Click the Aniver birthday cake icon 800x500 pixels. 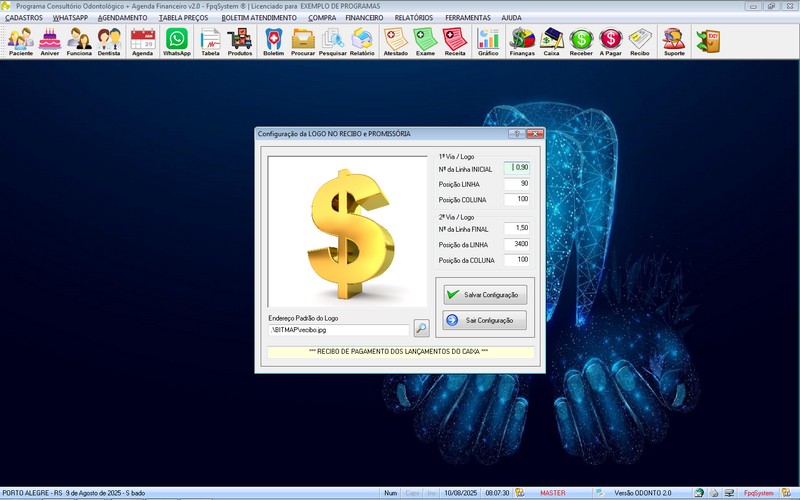tap(50, 41)
